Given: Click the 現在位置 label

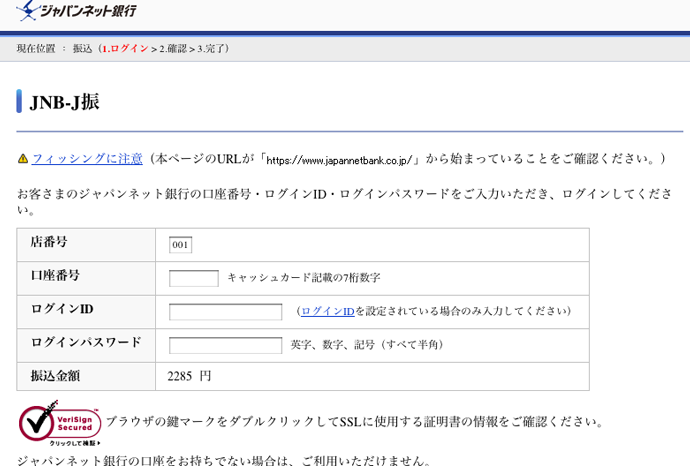Looking at the screenshot, I should point(36,48).
